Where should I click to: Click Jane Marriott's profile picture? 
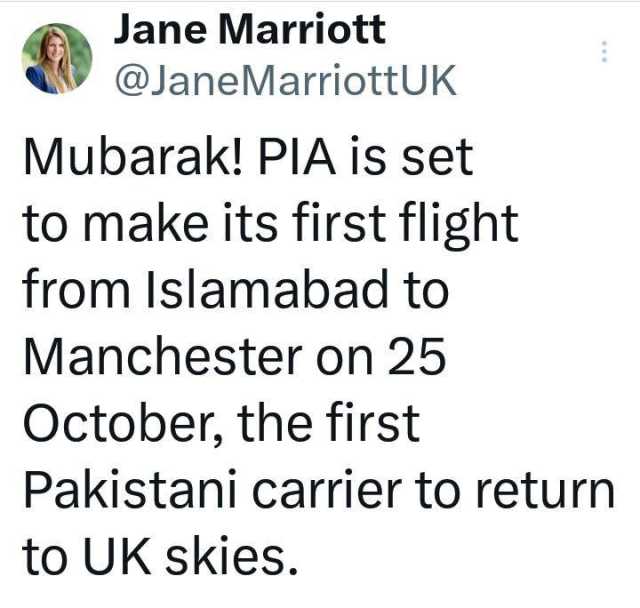[57, 58]
